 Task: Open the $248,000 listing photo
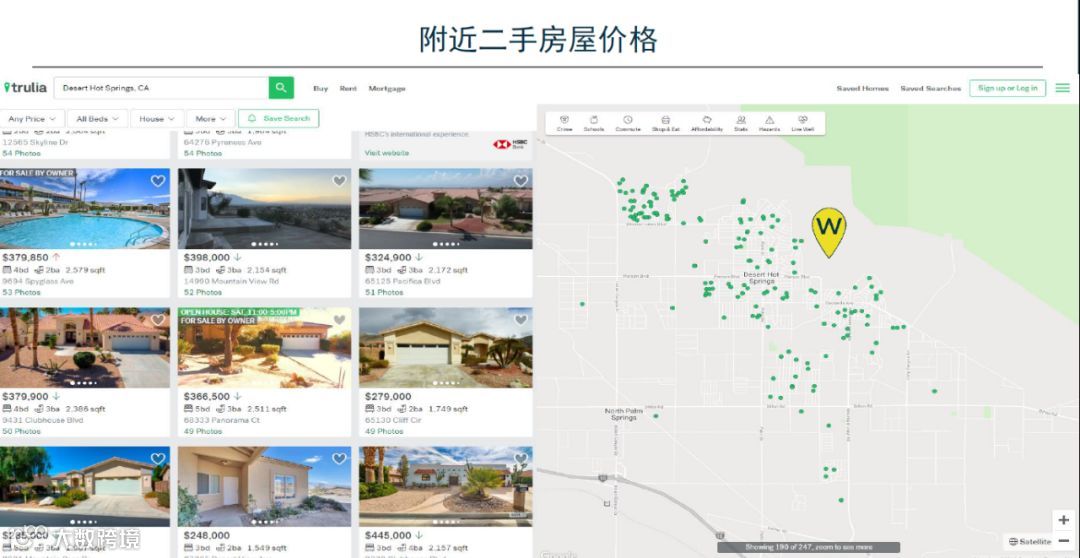click(x=264, y=486)
